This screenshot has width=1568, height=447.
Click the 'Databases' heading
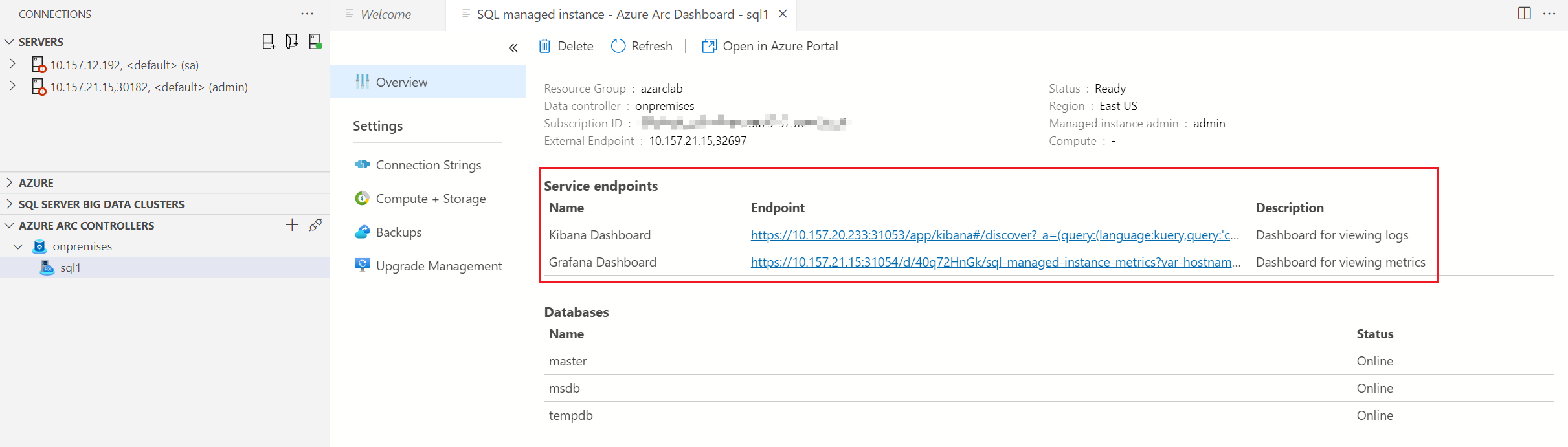(577, 312)
